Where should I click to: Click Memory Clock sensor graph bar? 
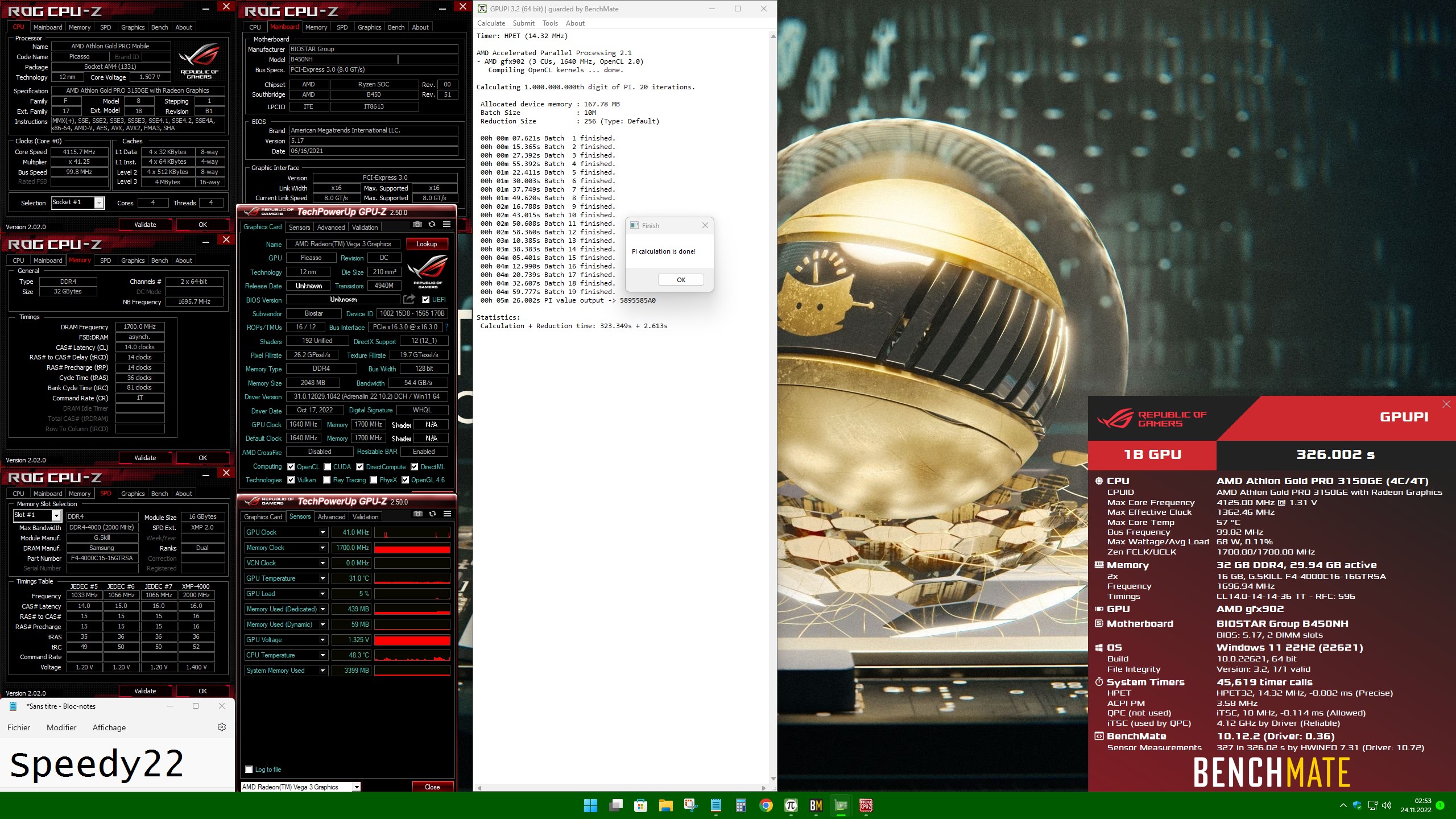coord(412,548)
